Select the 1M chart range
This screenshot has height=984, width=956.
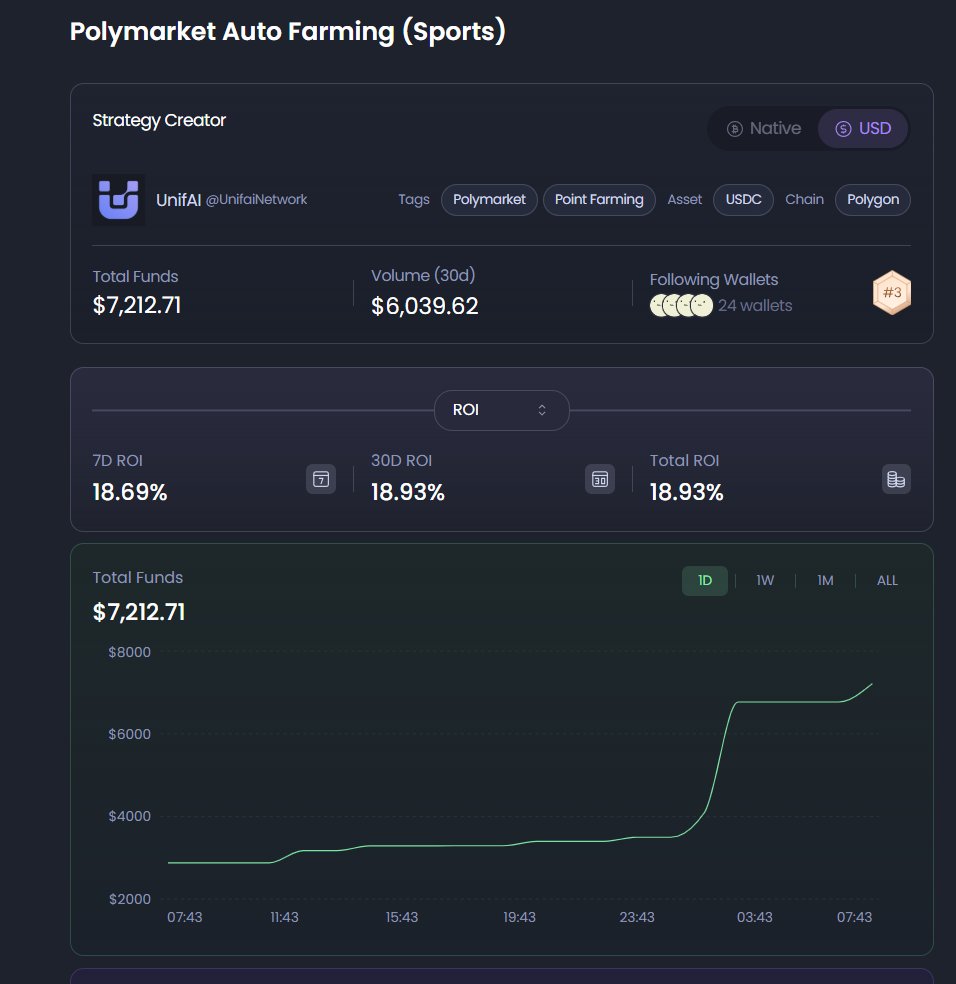tap(825, 580)
